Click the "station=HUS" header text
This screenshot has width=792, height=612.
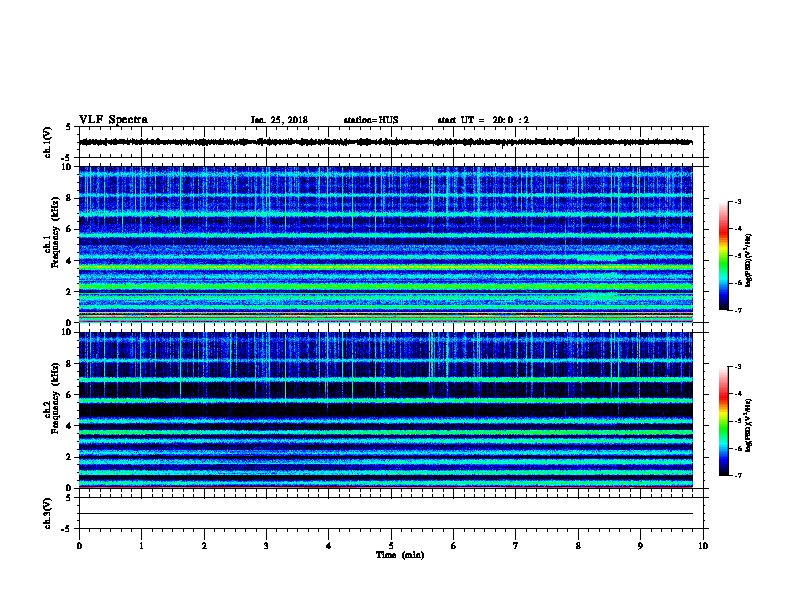click(371, 120)
